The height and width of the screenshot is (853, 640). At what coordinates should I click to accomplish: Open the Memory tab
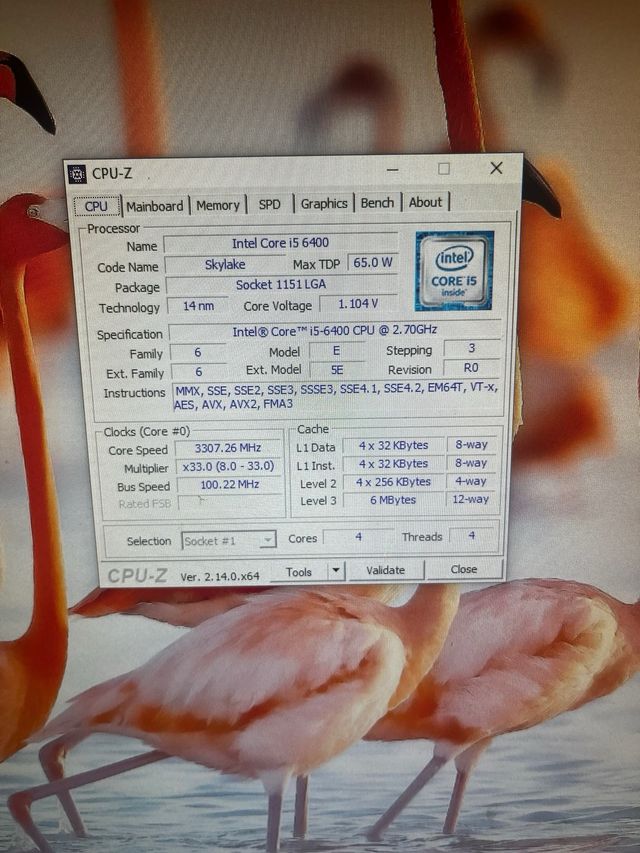tap(217, 205)
